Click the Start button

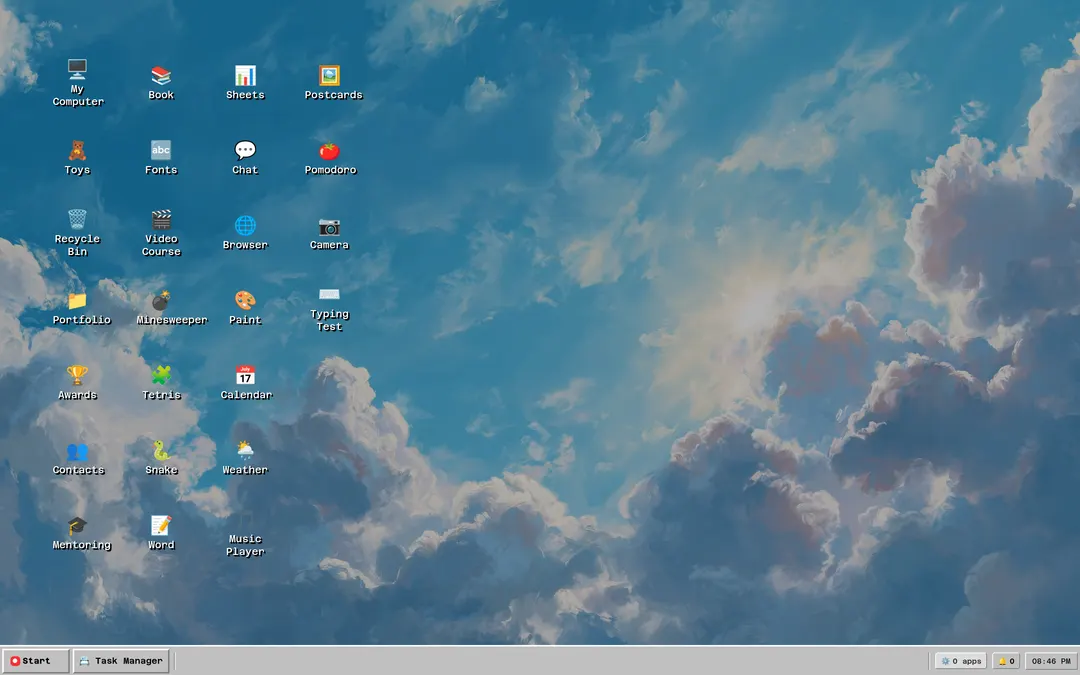coord(35,661)
